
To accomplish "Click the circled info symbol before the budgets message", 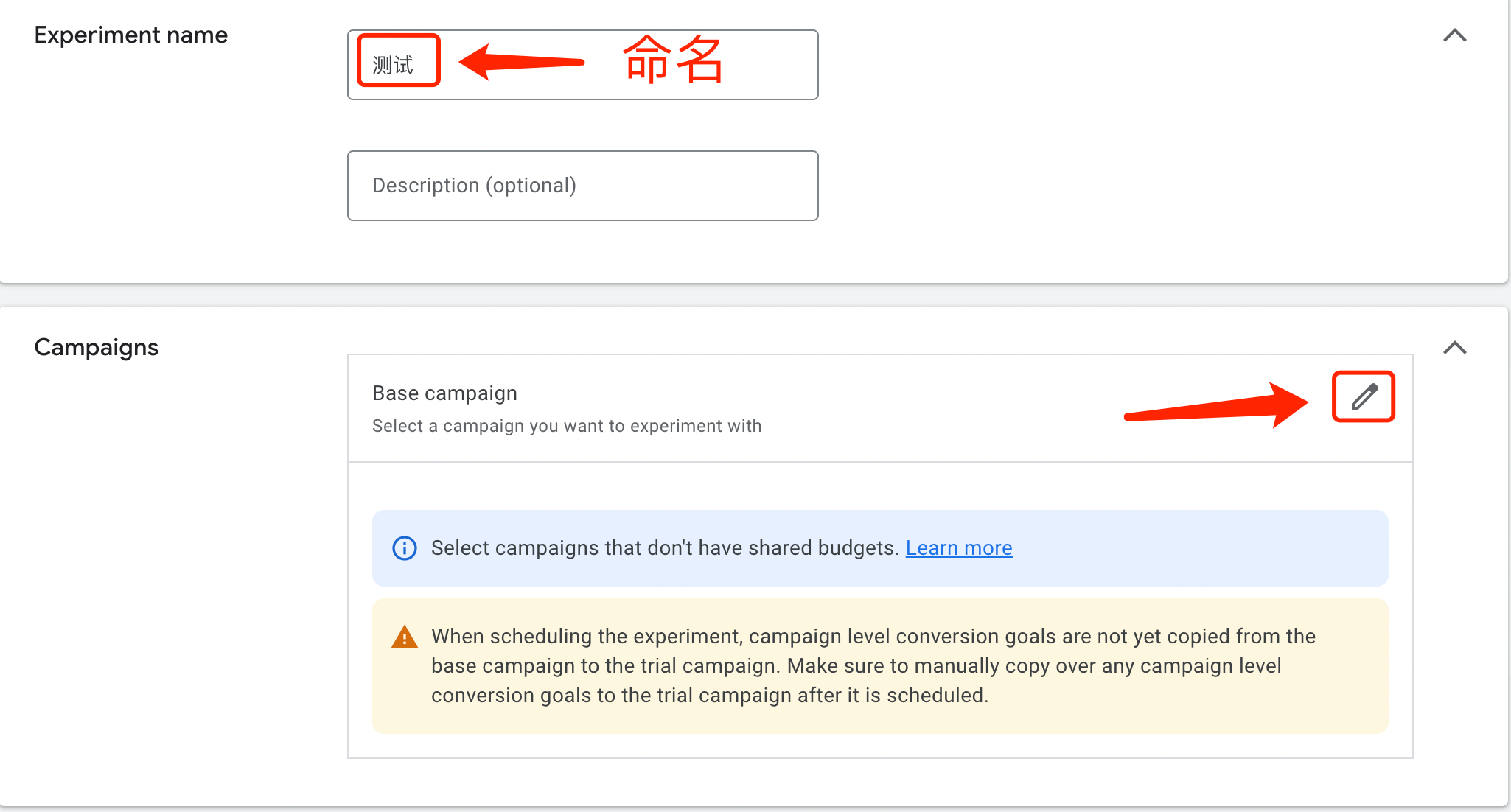I will coord(404,548).
